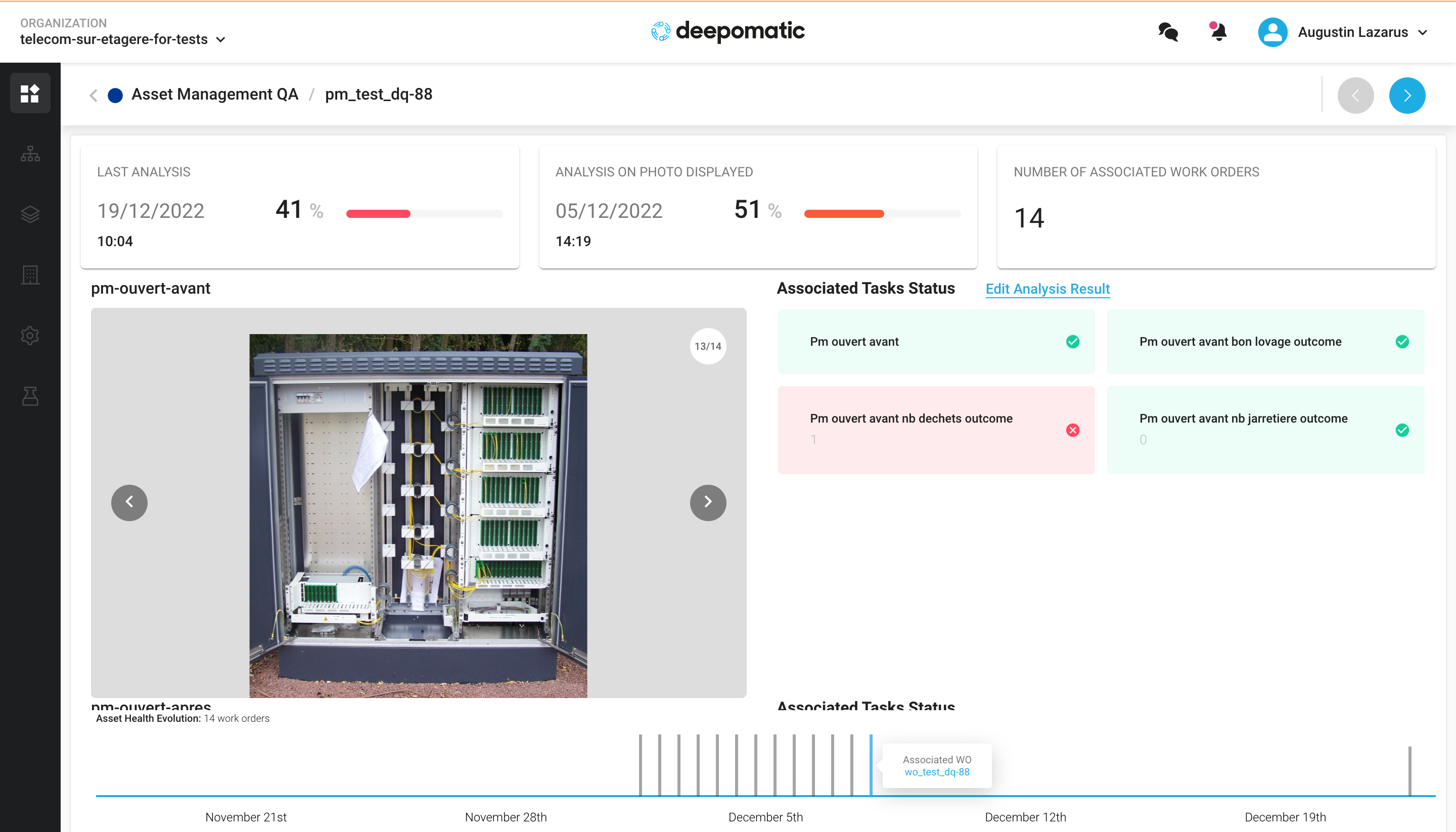Open the dashboard icon in sidebar
Screen dimensions: 1456x832
30,93
